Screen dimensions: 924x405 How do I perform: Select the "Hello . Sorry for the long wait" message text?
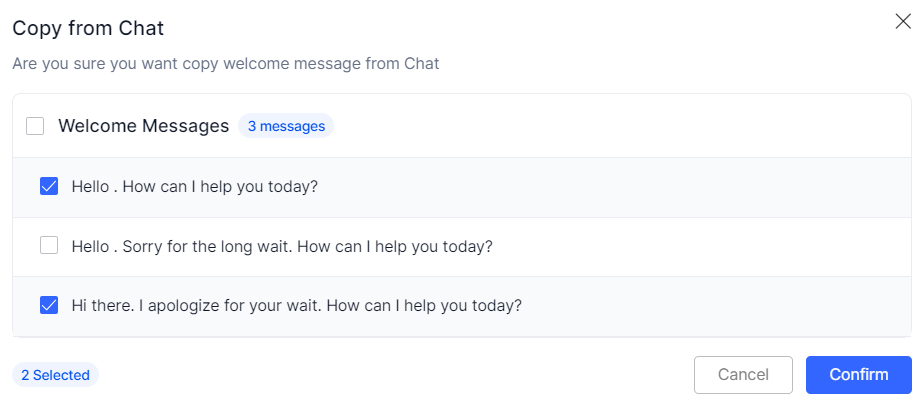point(282,245)
